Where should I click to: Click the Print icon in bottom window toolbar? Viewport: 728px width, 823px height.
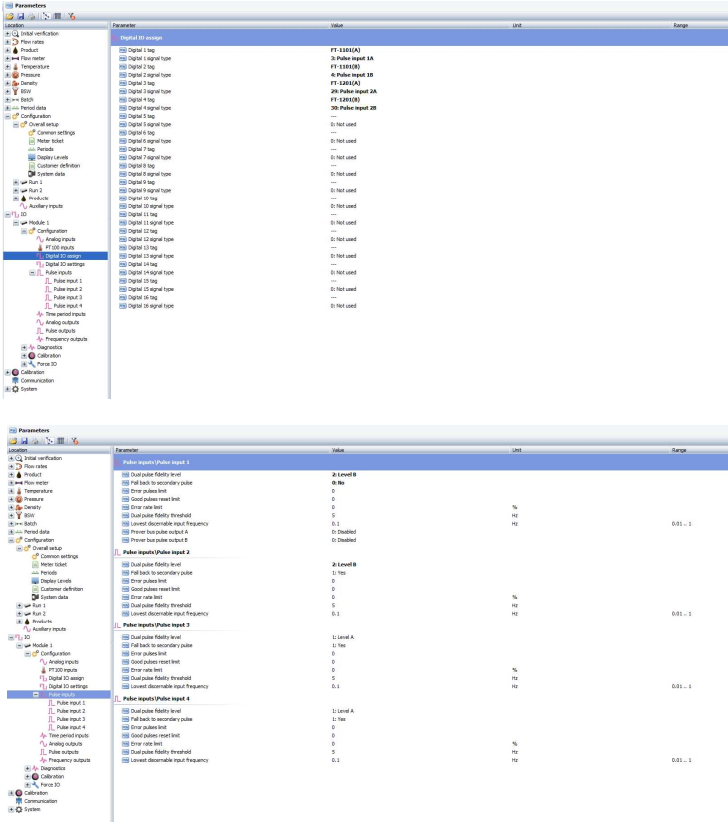tap(35, 441)
